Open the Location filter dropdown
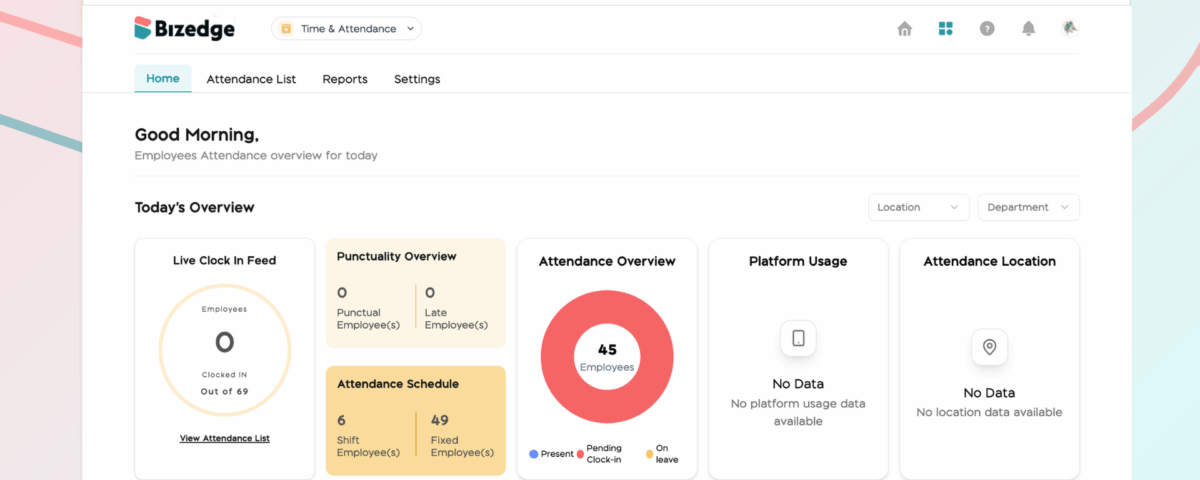This screenshot has height=480, width=1200. pyautogui.click(x=918, y=207)
